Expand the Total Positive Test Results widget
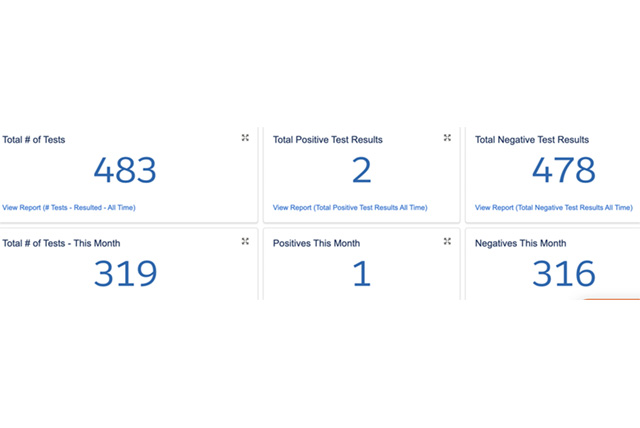Viewport: 640px width, 428px height. pos(447,138)
